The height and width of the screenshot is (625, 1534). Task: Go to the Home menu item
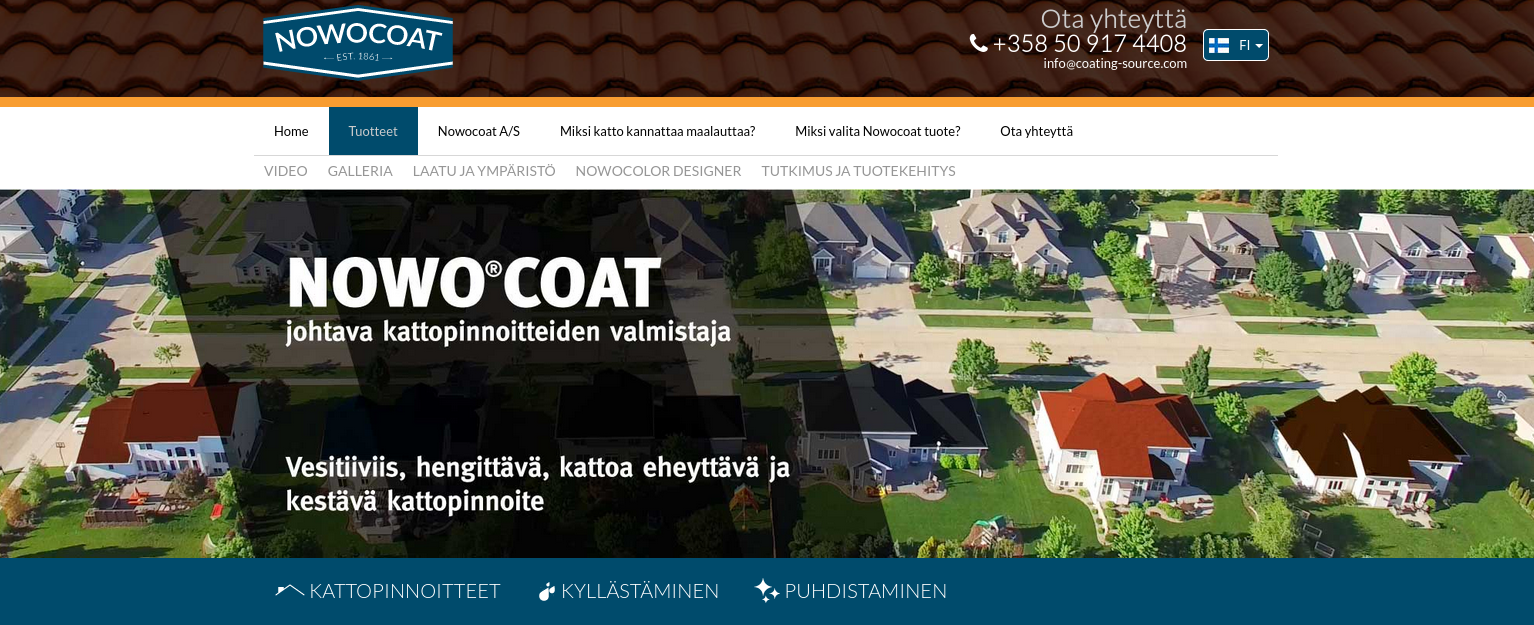[291, 131]
